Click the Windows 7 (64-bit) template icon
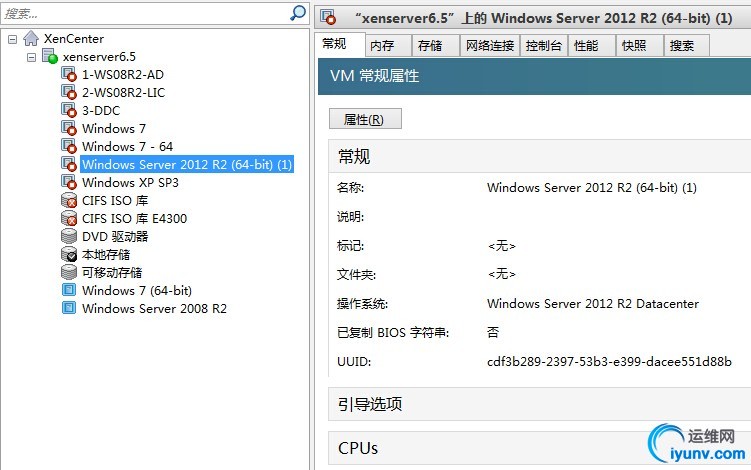Viewport: 751px width, 470px height. click(69, 290)
